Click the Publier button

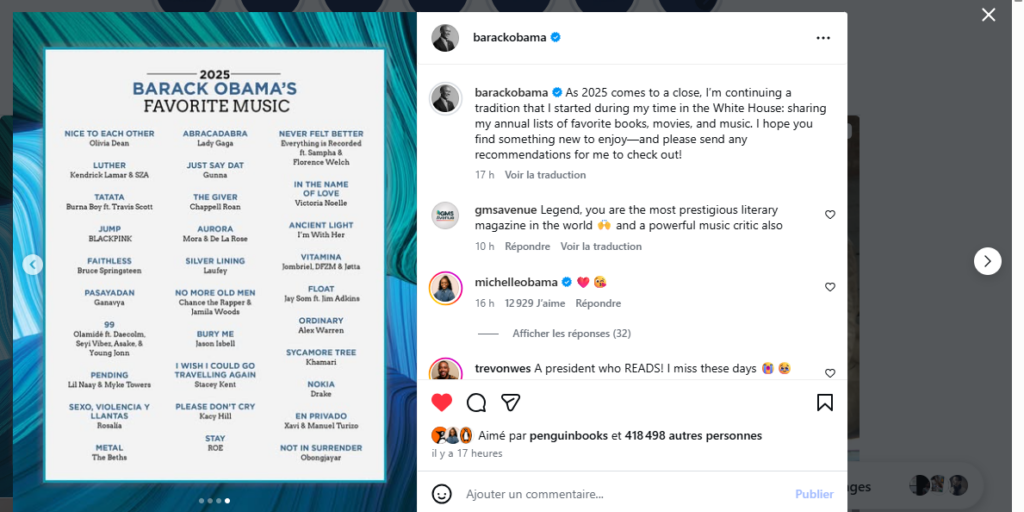click(x=814, y=494)
